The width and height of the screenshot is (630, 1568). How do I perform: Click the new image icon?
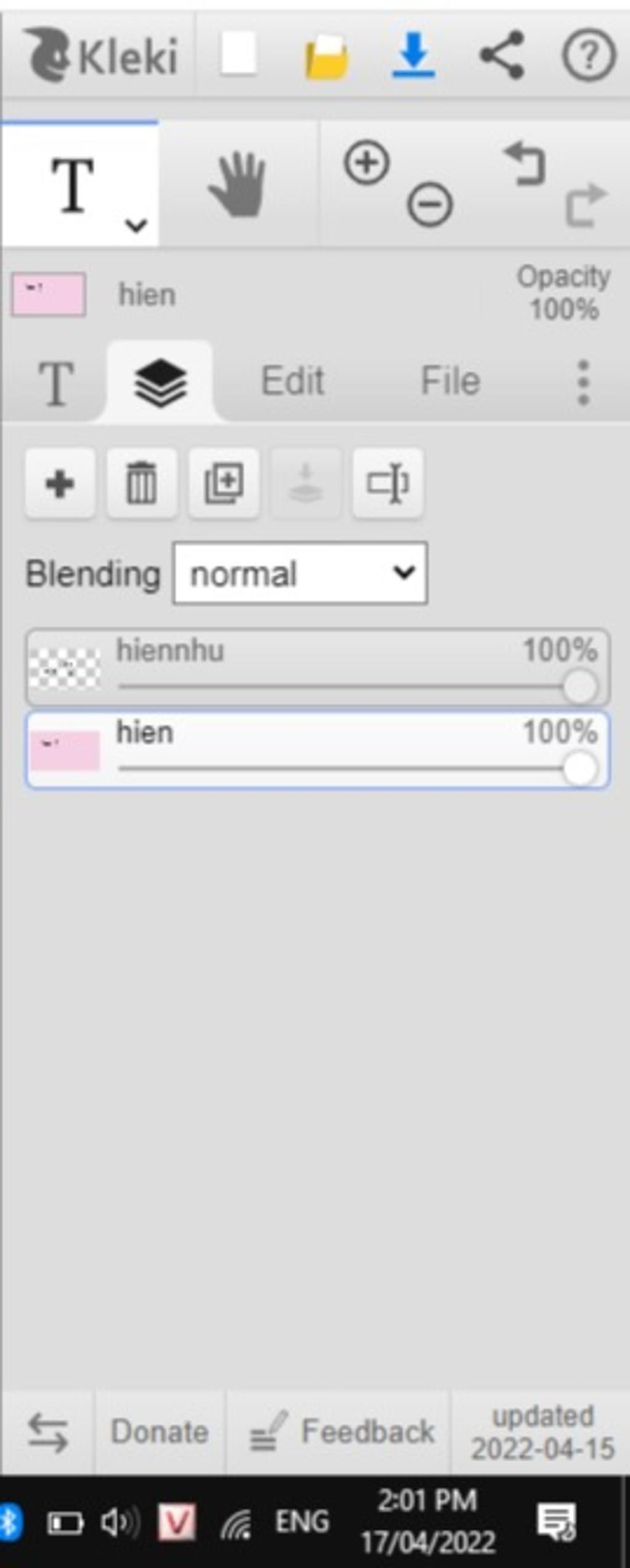coord(238,55)
